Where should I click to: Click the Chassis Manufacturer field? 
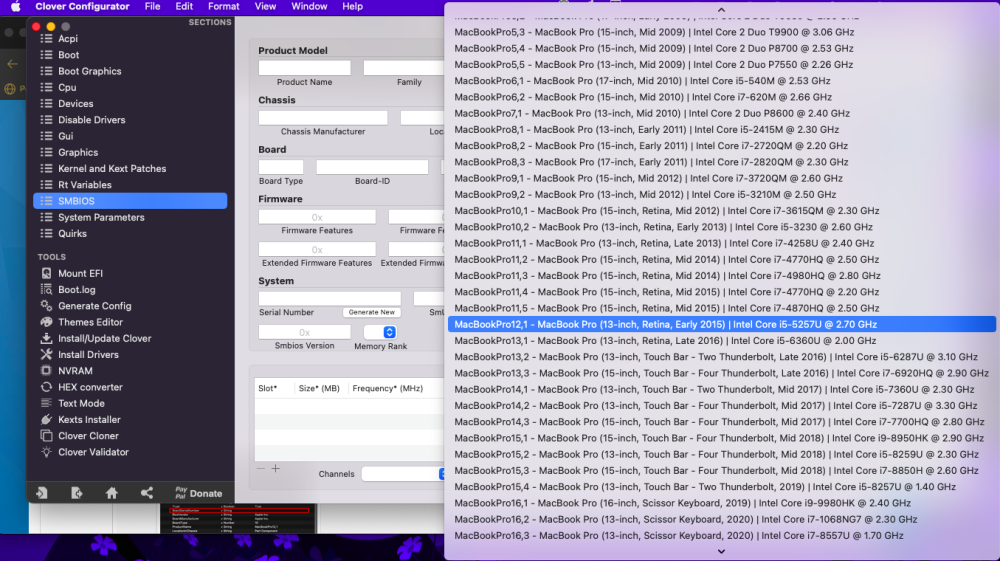tap(323, 117)
